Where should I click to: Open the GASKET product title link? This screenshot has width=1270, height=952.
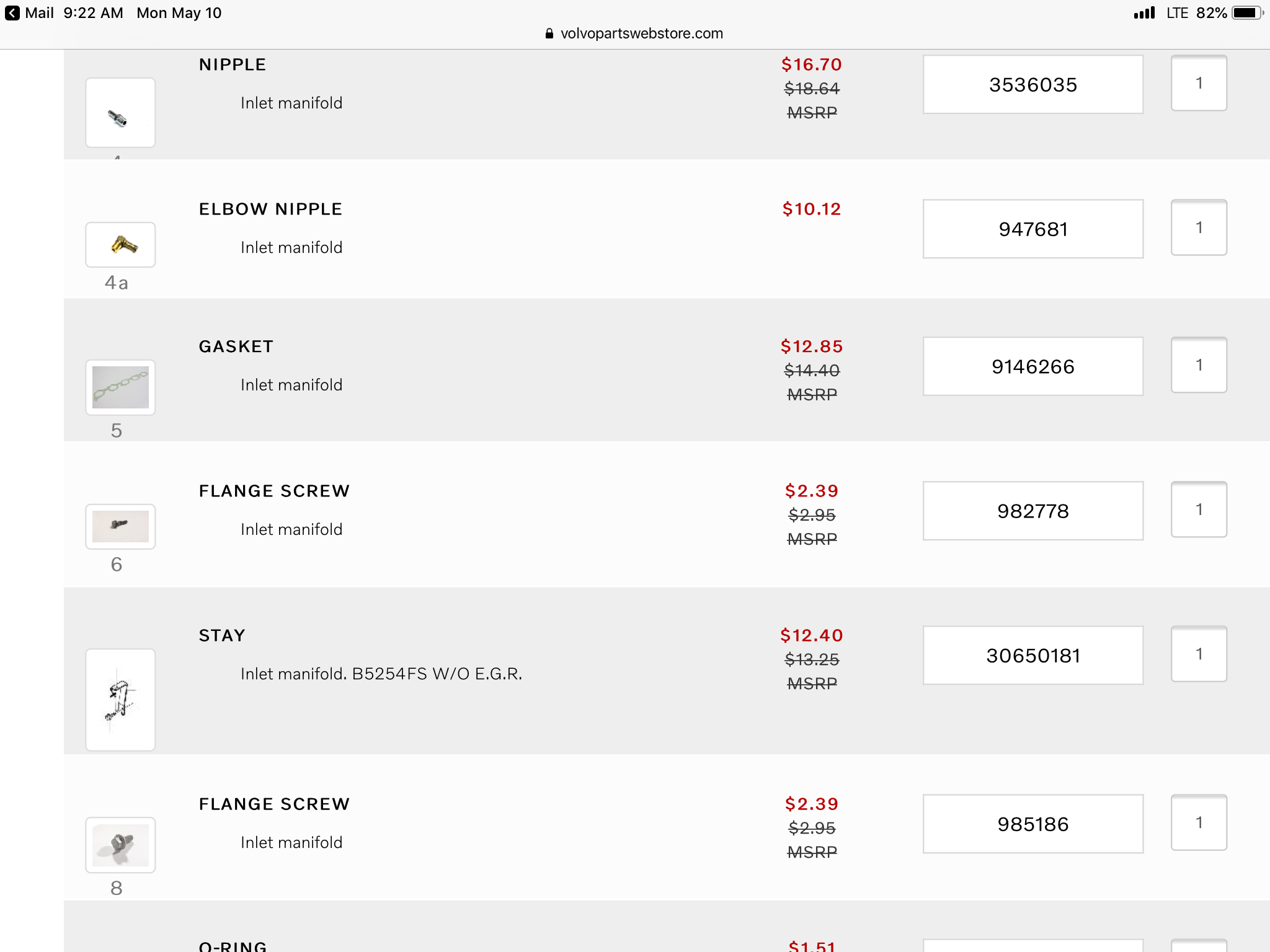(236, 346)
